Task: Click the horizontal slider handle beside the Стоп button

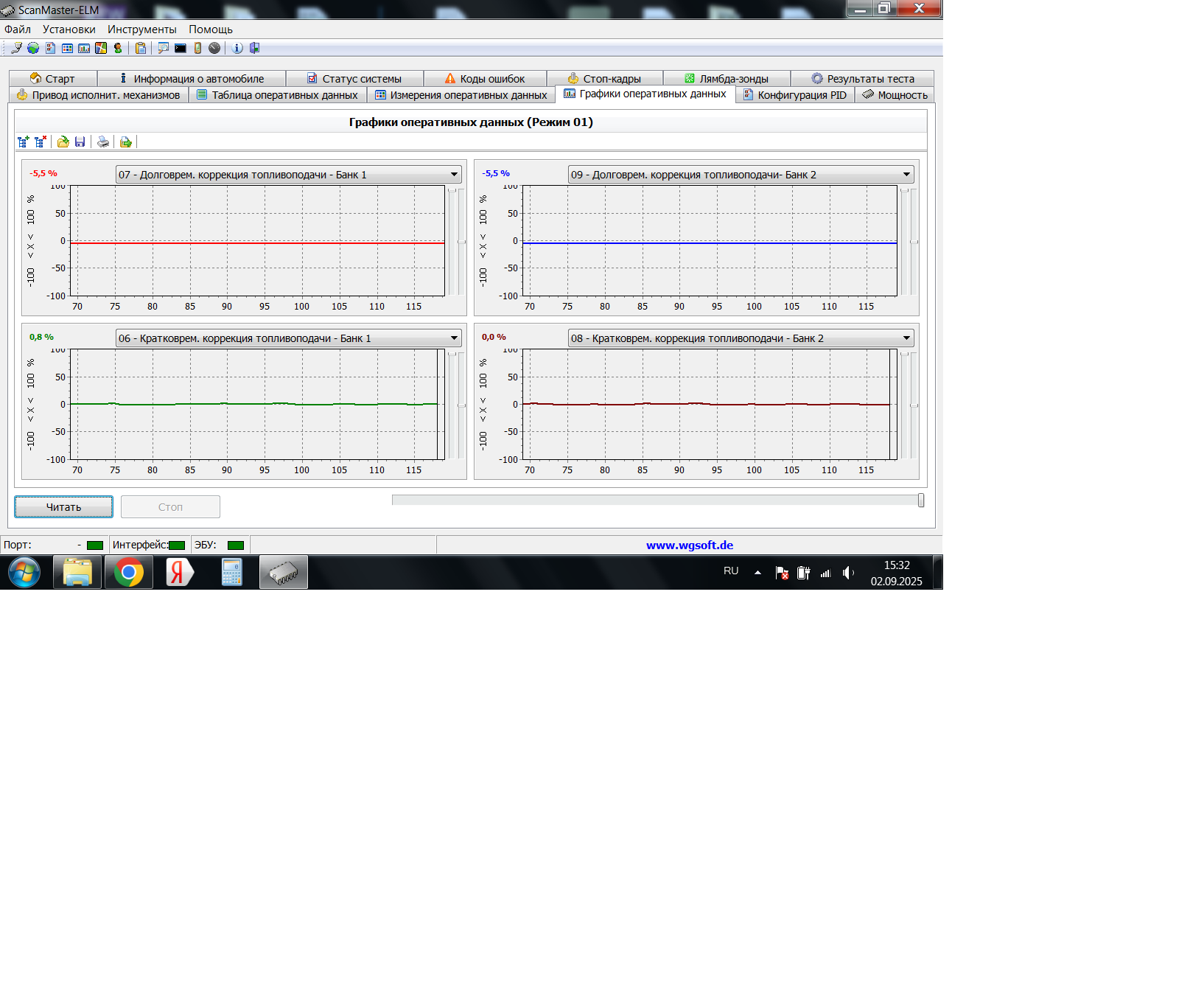Action: pyautogui.click(x=921, y=501)
